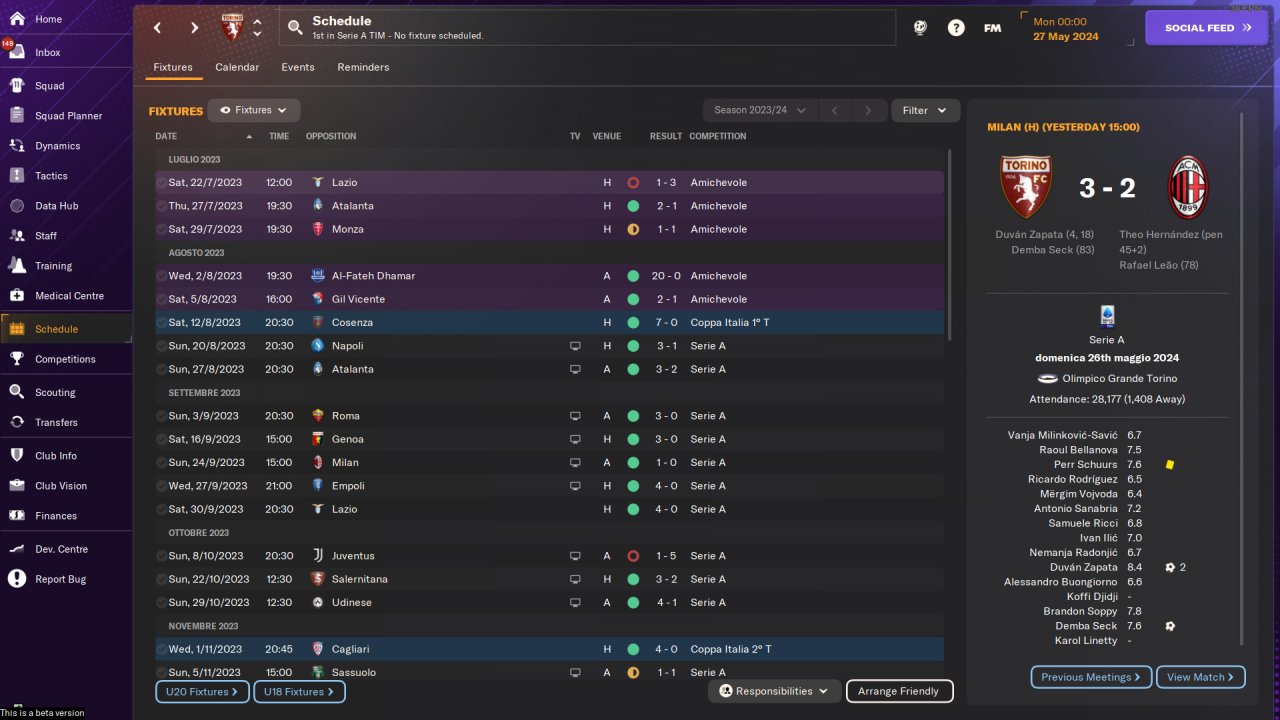Screen dimensions: 1280x720
Task: Open the Season 2023/24 dropdown
Action: click(x=761, y=111)
